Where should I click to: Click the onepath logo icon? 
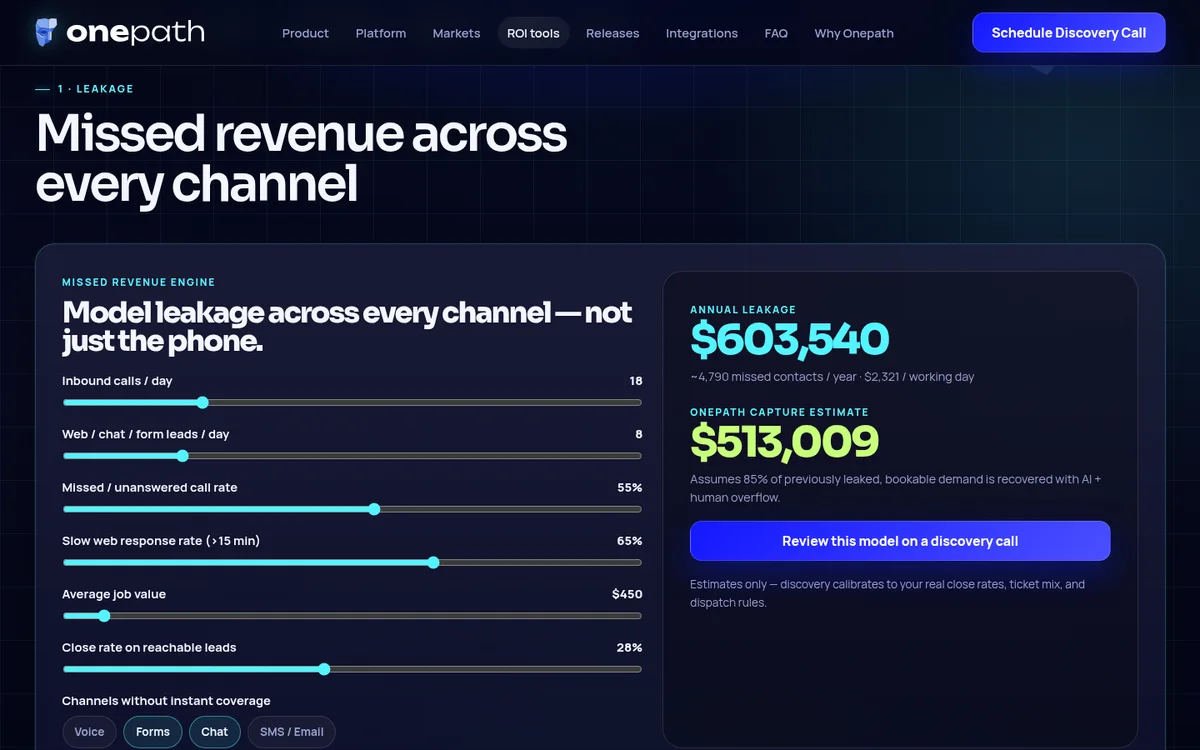click(x=46, y=32)
